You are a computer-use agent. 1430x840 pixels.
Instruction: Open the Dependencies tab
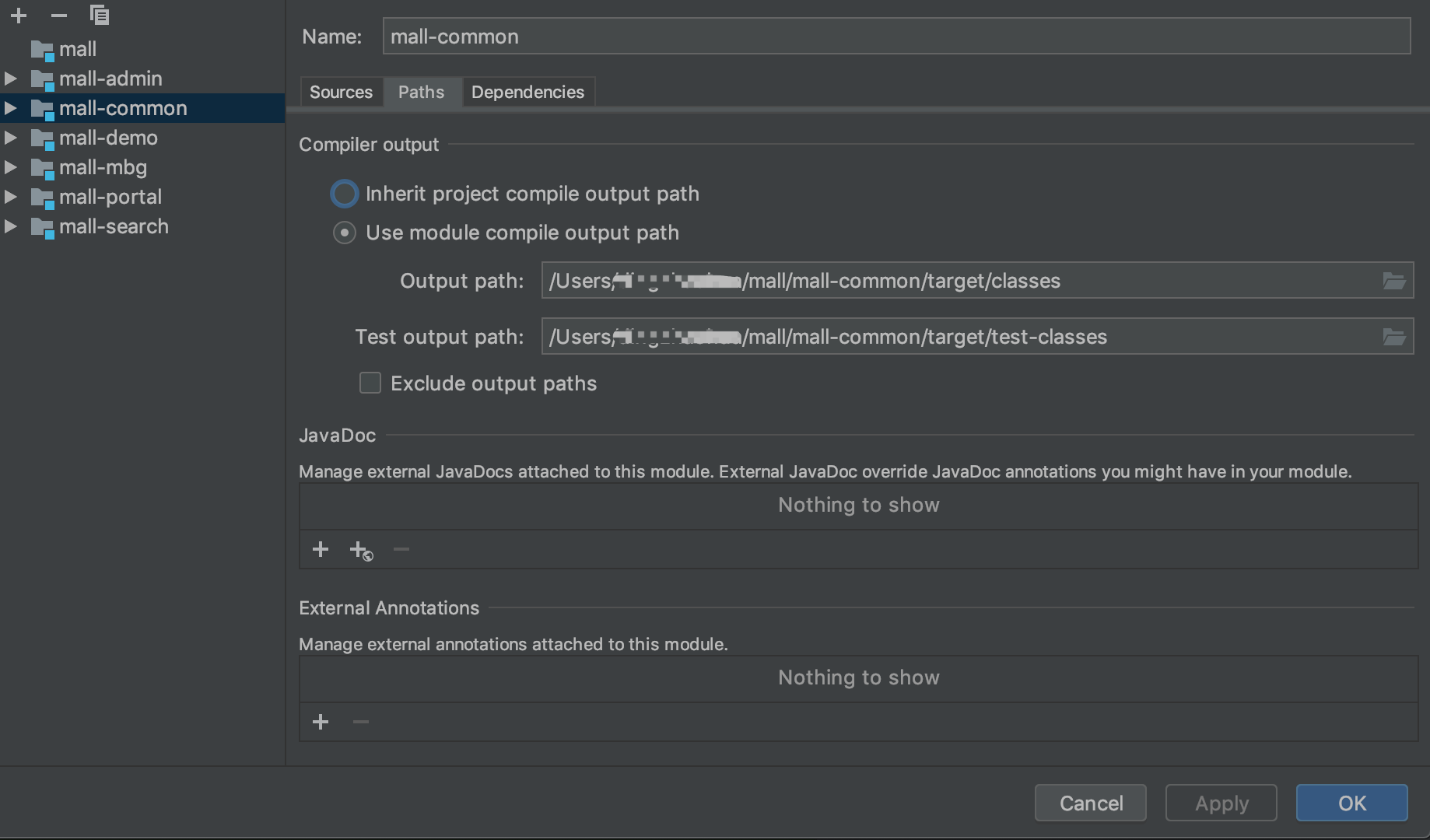[527, 92]
